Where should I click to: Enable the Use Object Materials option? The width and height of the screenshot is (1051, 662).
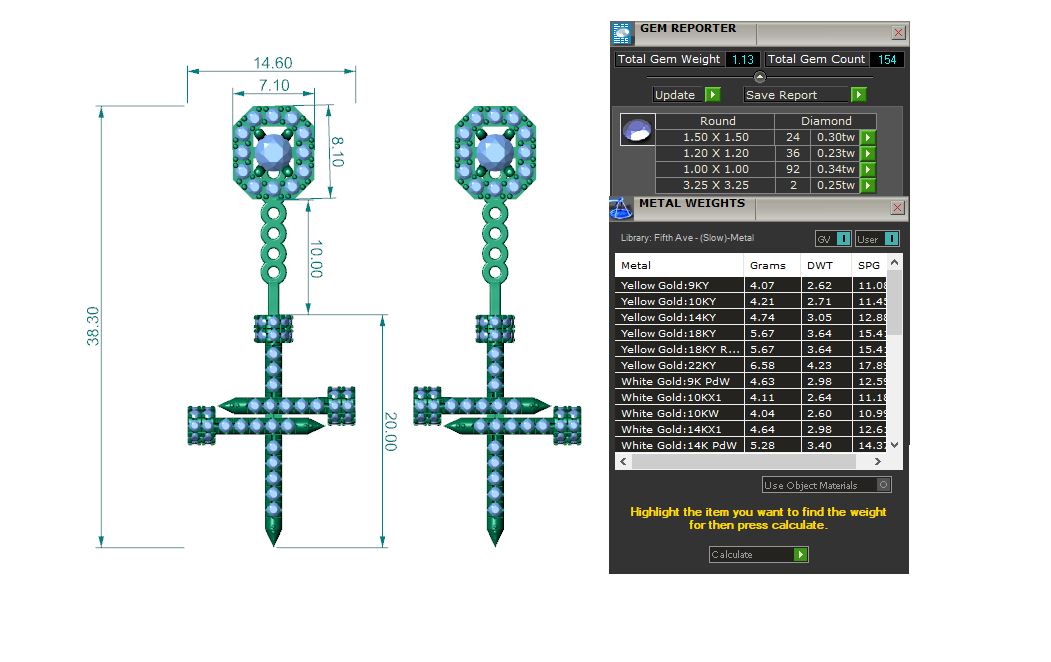pos(882,485)
